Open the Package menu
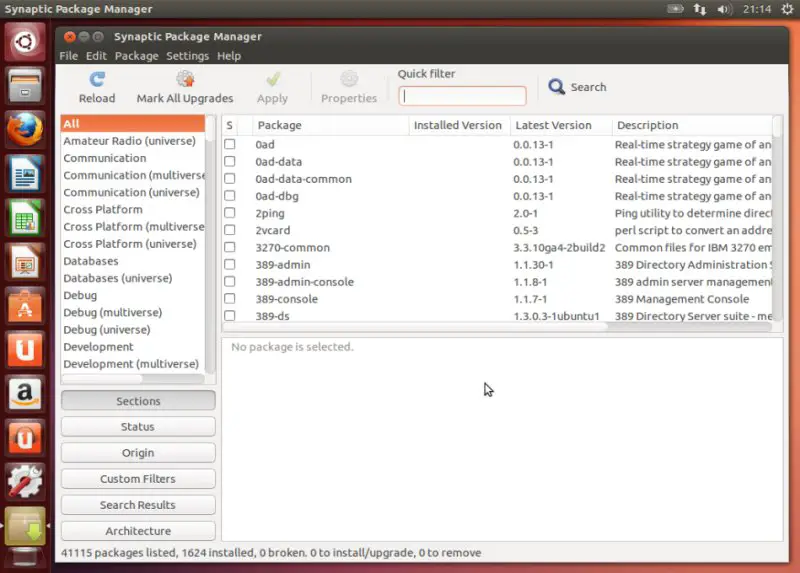Image resolution: width=800 pixels, height=573 pixels. click(x=136, y=56)
